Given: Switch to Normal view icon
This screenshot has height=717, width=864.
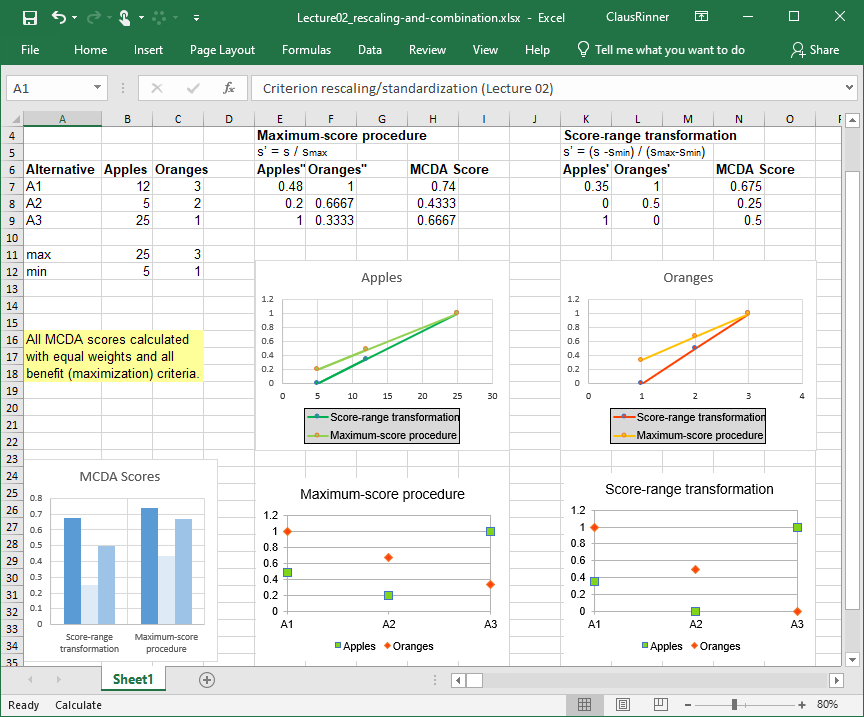Looking at the screenshot, I should [585, 704].
